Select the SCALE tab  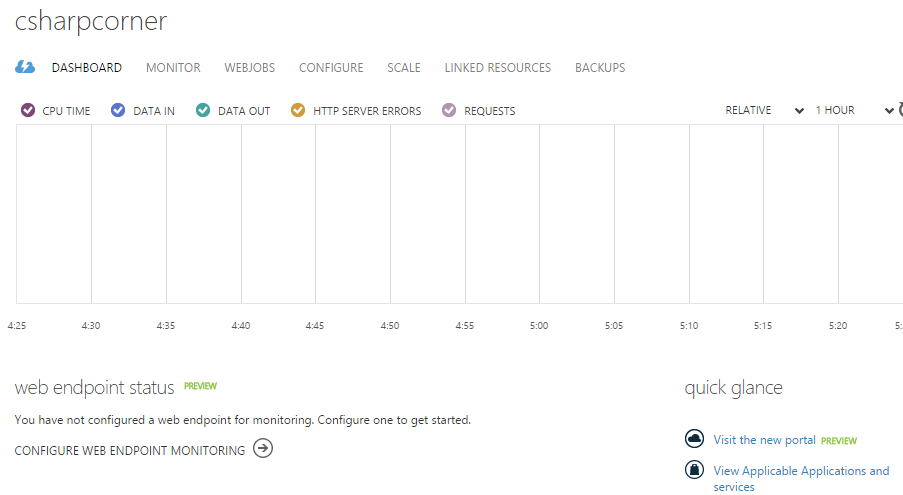[x=404, y=68]
